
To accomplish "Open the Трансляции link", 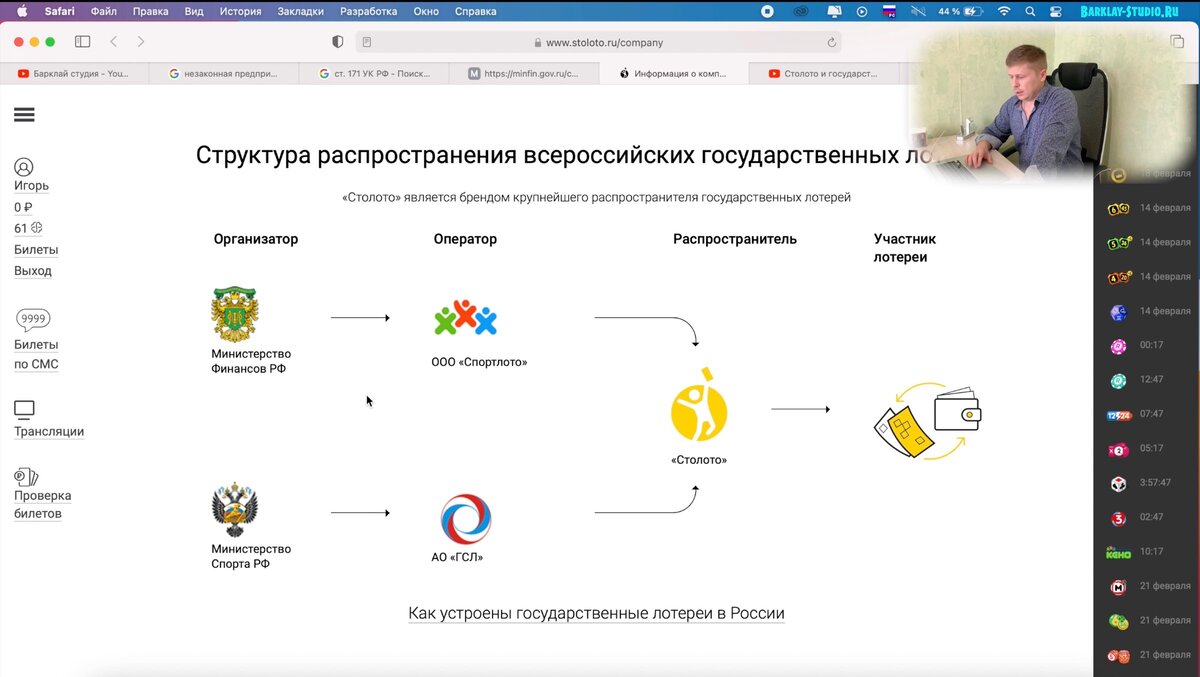I will click(49, 432).
